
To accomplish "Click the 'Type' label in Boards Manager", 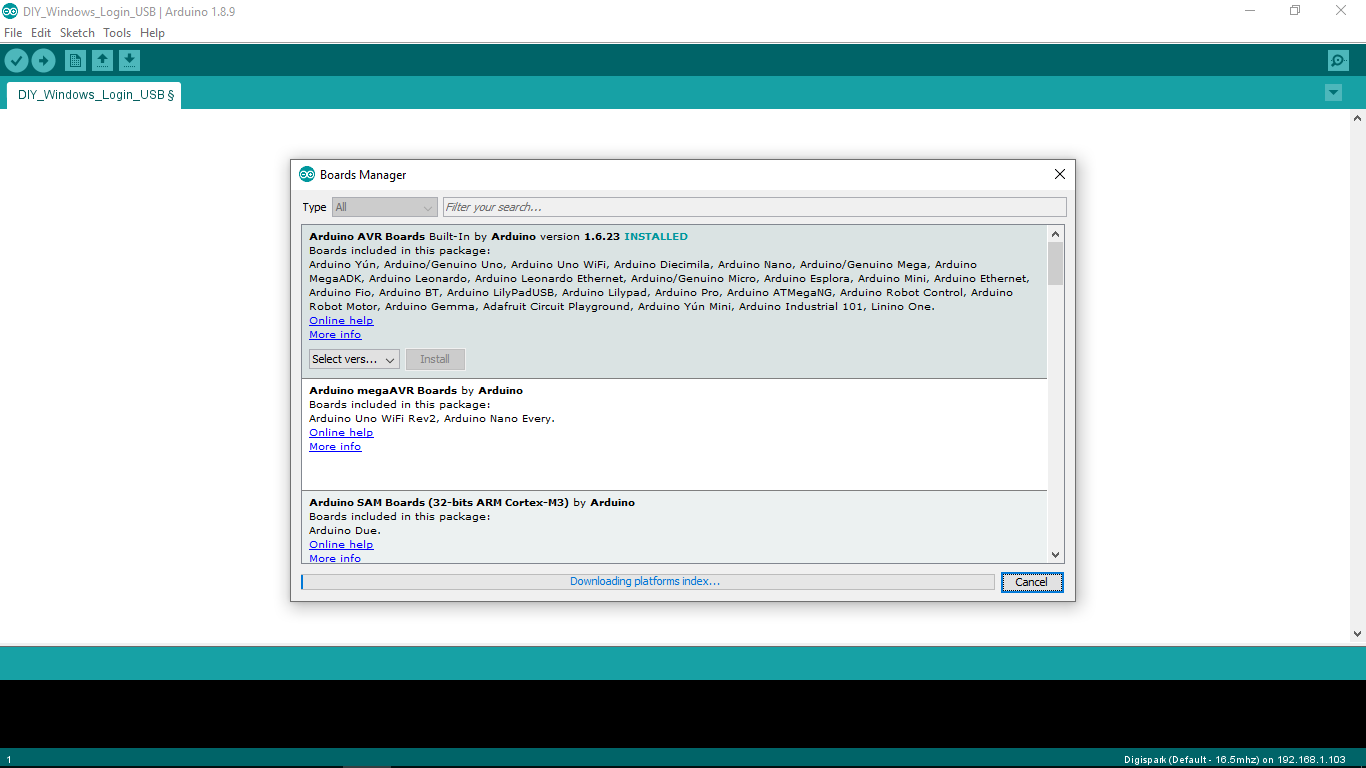I will coord(315,207).
